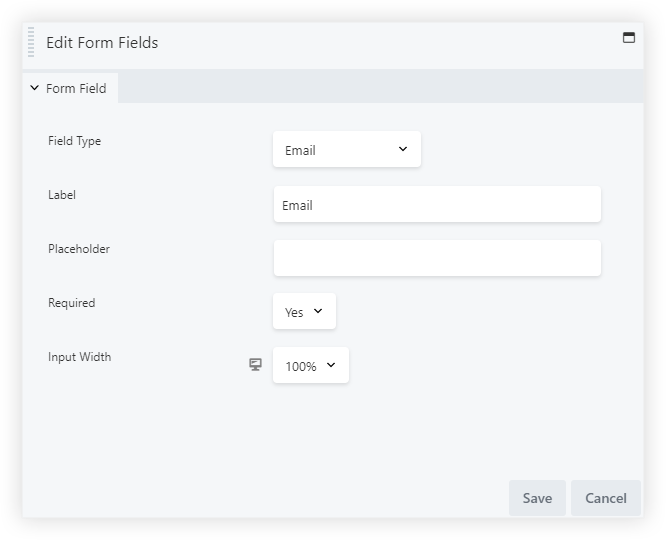The width and height of the screenshot is (666, 540).
Task: Collapse the Form Field section chevron
Action: [34, 88]
